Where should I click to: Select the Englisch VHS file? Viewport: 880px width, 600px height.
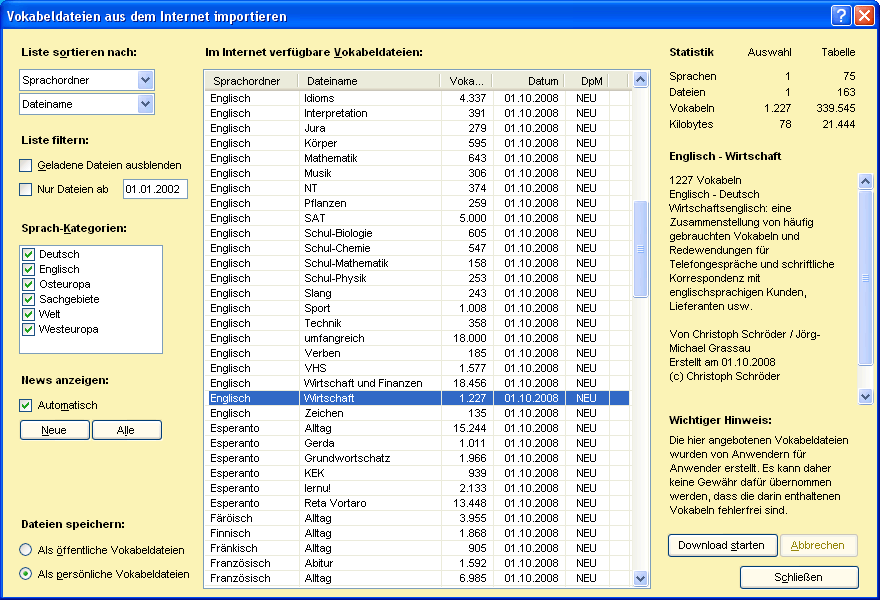[x=419, y=368]
